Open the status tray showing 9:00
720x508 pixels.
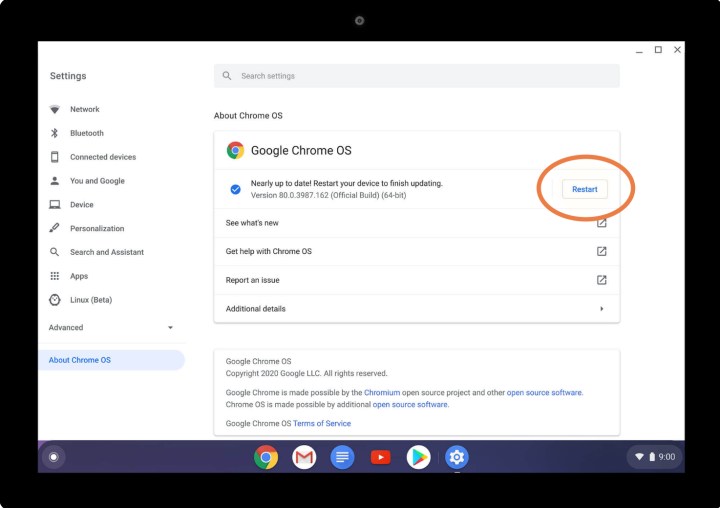click(x=654, y=457)
